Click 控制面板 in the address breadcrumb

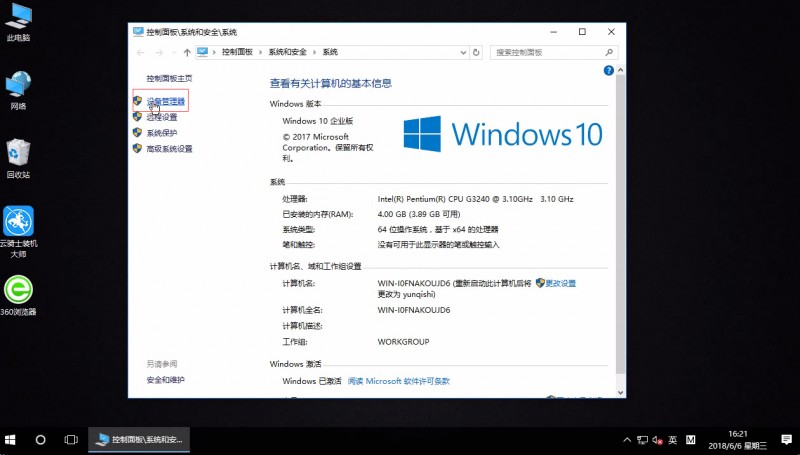237,52
